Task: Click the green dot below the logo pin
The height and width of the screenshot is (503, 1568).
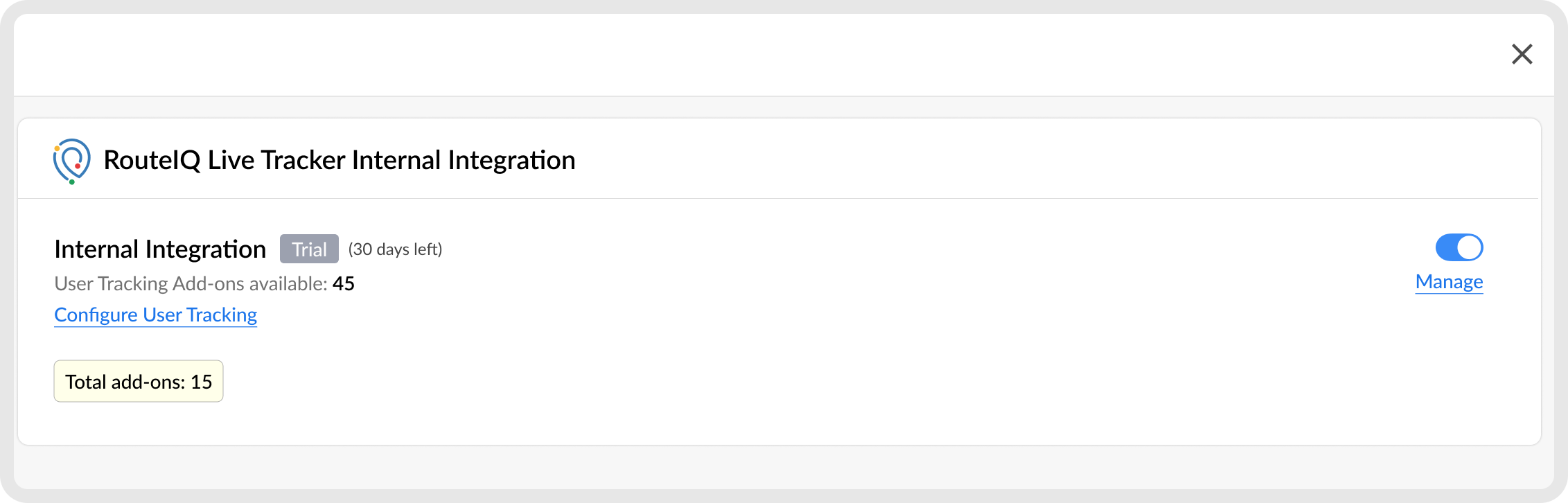Action: tap(72, 182)
